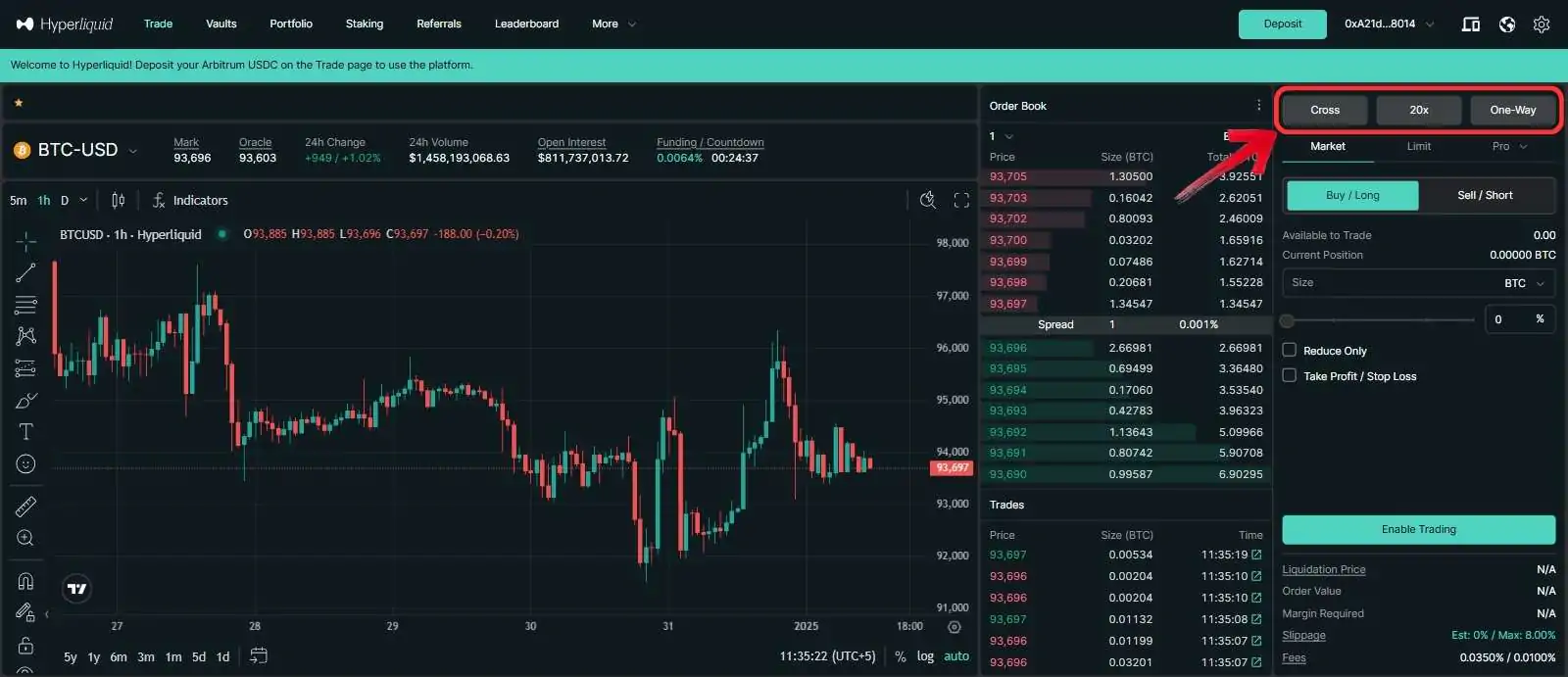Screen dimensions: 1568x677
Task: Switch to the Limit order tab
Action: click(1419, 146)
